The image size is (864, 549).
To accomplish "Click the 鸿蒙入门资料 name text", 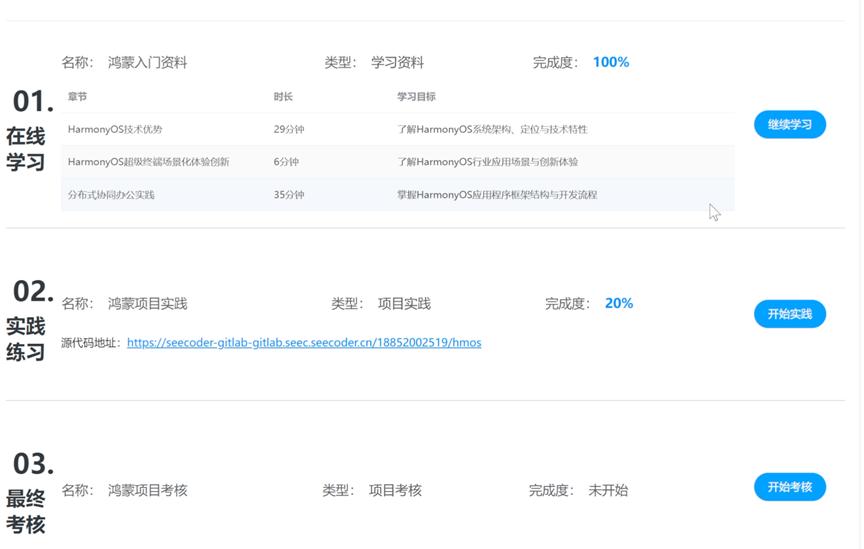I will 148,62.
